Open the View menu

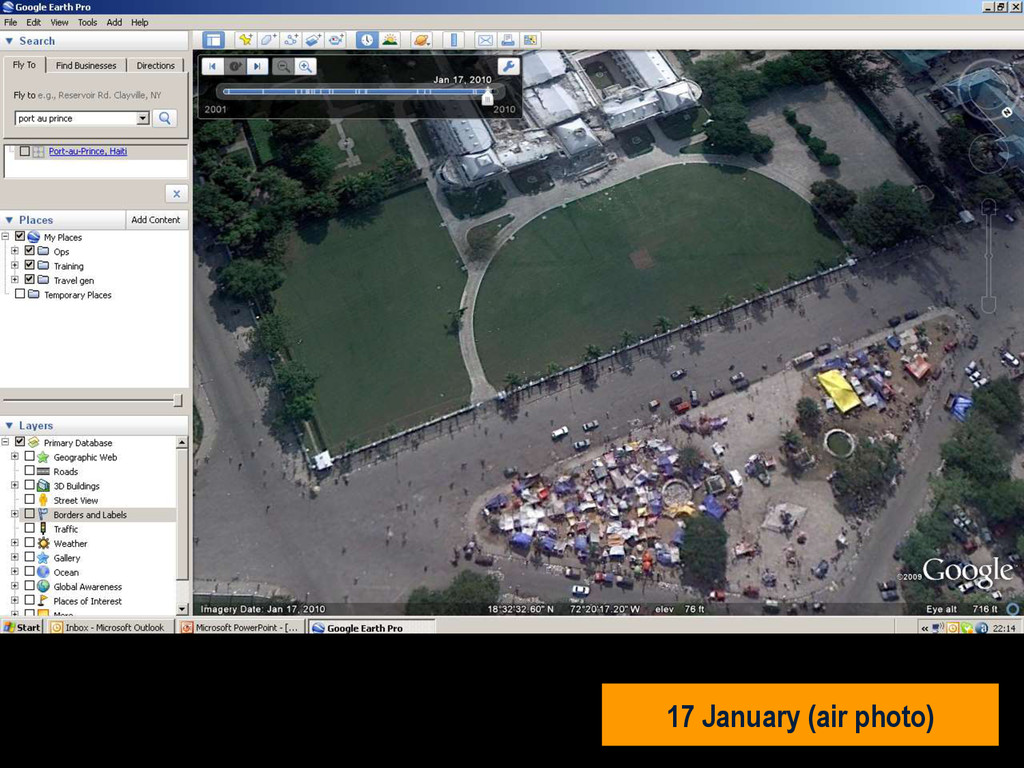(59, 22)
